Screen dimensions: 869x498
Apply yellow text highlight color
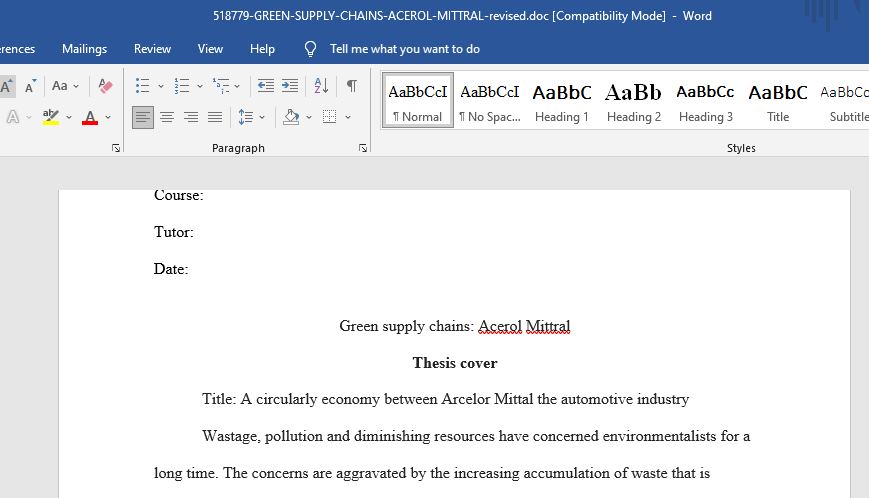click(50, 117)
